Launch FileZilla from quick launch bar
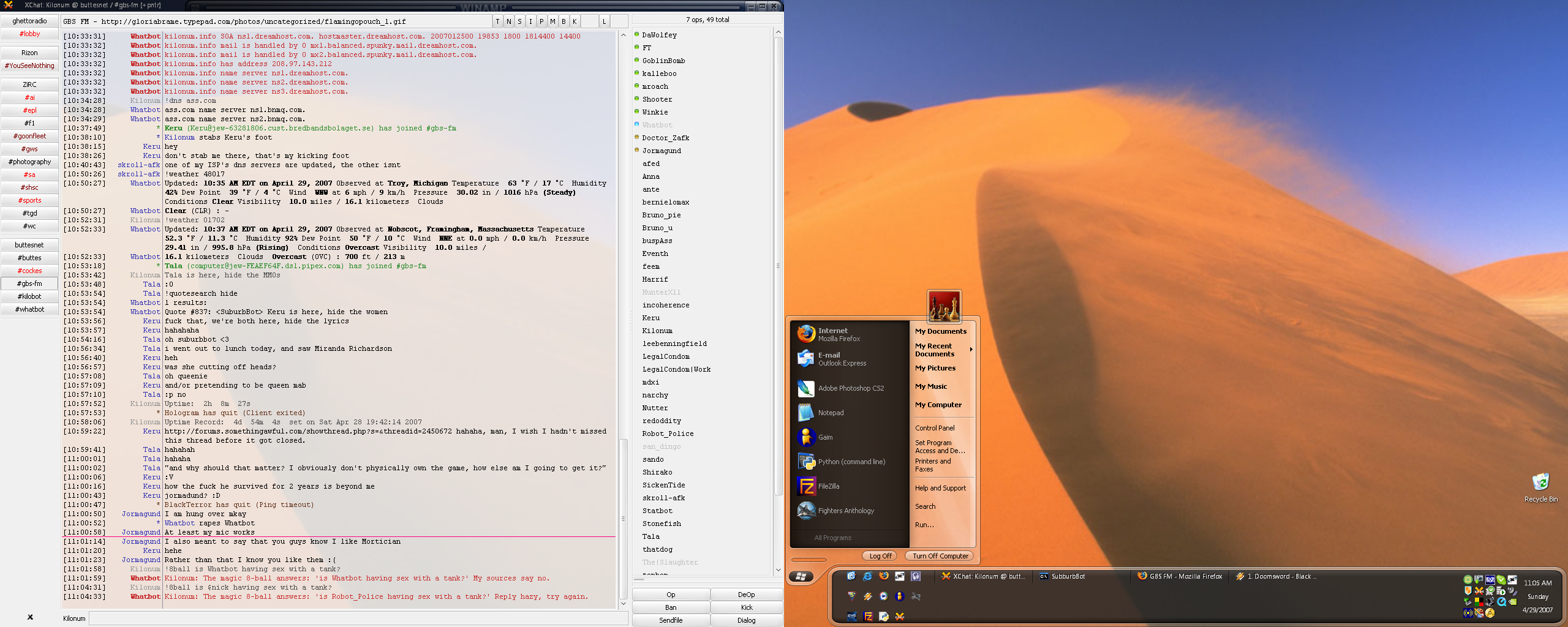1568x627 pixels. [868, 617]
